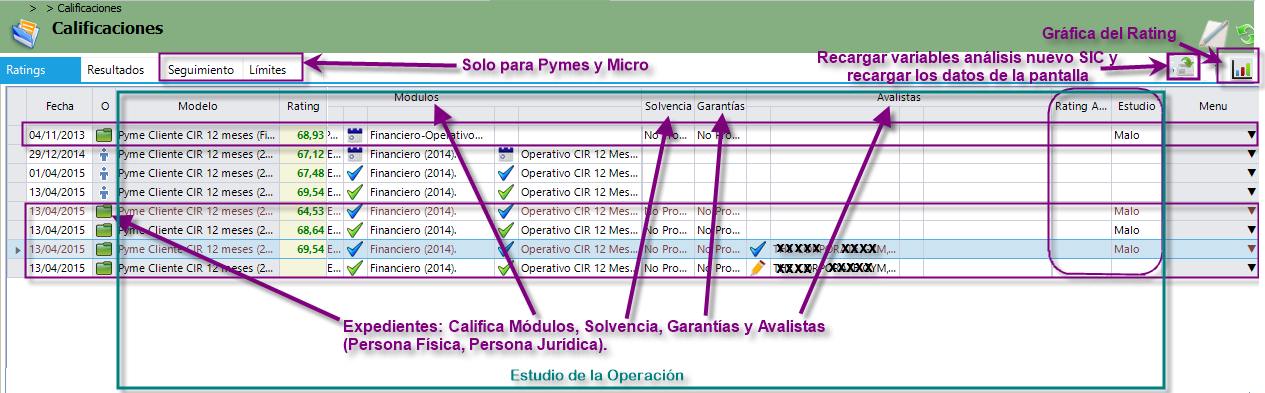Image resolution: width=1265 pixels, height=393 pixels.
Task: Click the Solvencia column header
Action: pos(668,105)
